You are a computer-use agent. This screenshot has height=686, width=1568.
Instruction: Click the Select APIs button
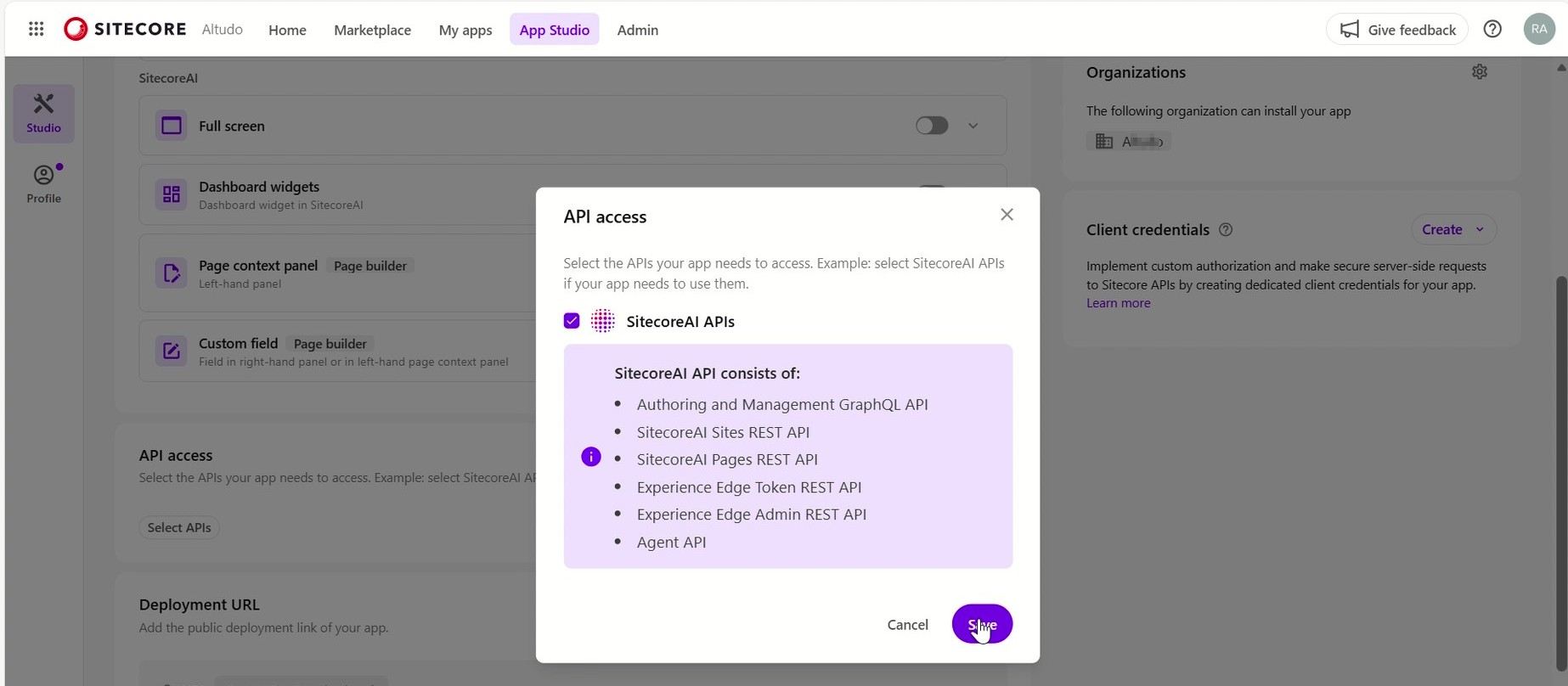pyautogui.click(x=179, y=527)
